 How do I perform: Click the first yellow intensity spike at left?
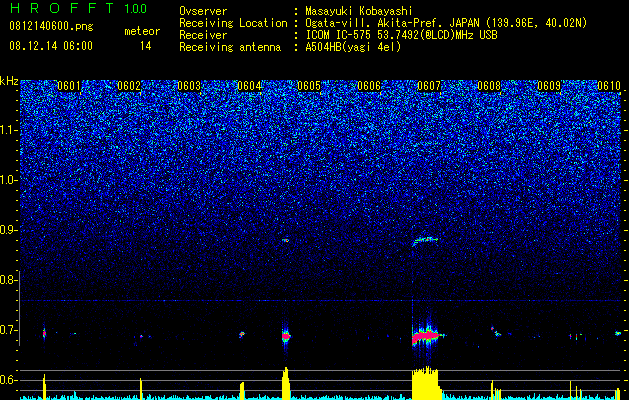tap(45, 386)
